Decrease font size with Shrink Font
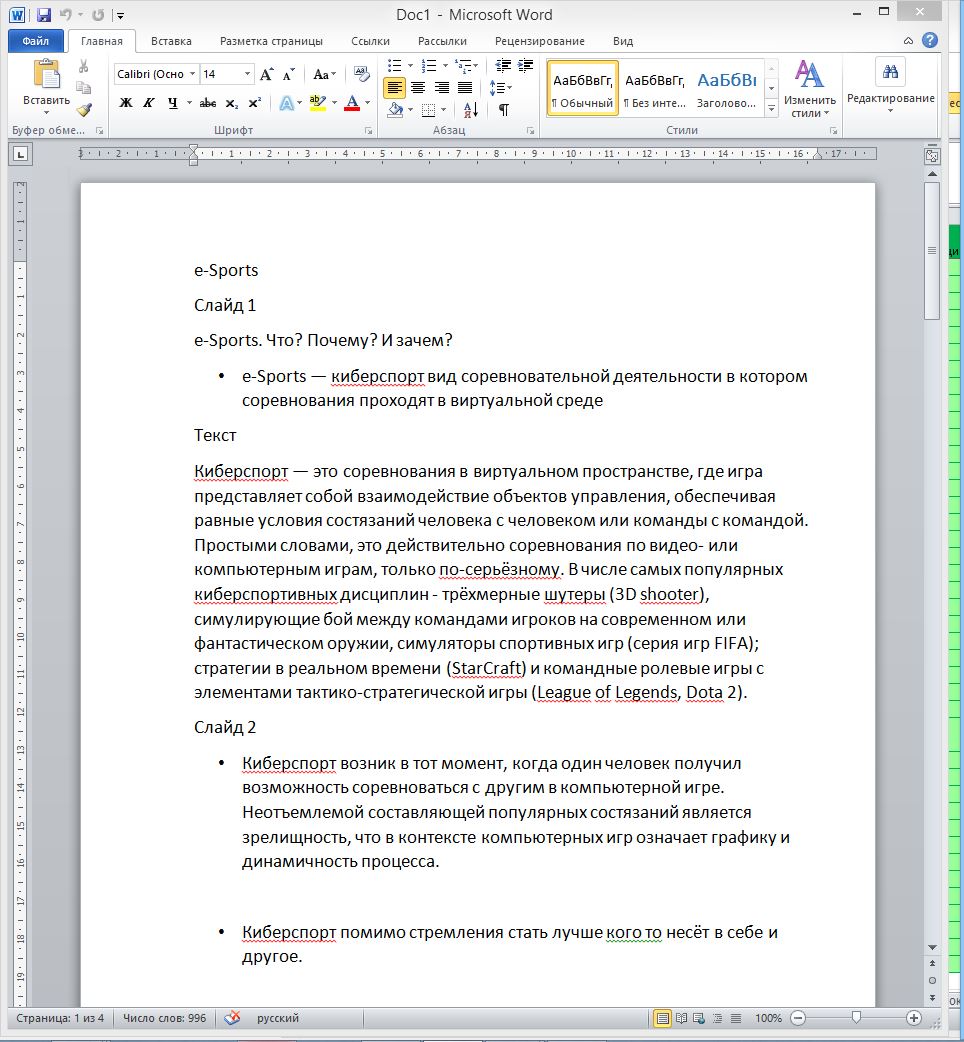Image resolution: width=964 pixels, height=1042 pixels. click(288, 74)
